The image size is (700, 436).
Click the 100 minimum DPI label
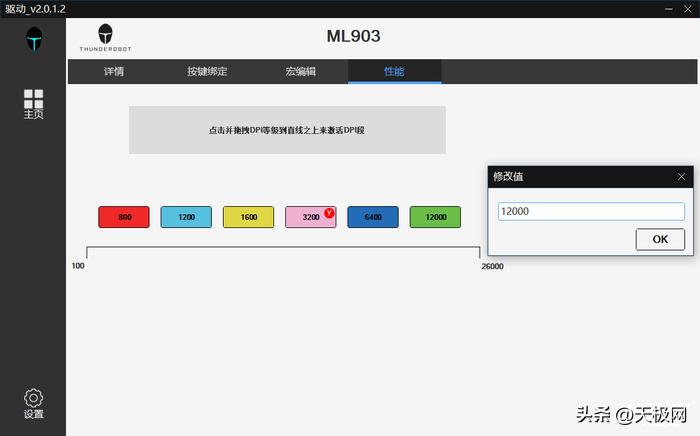78,266
